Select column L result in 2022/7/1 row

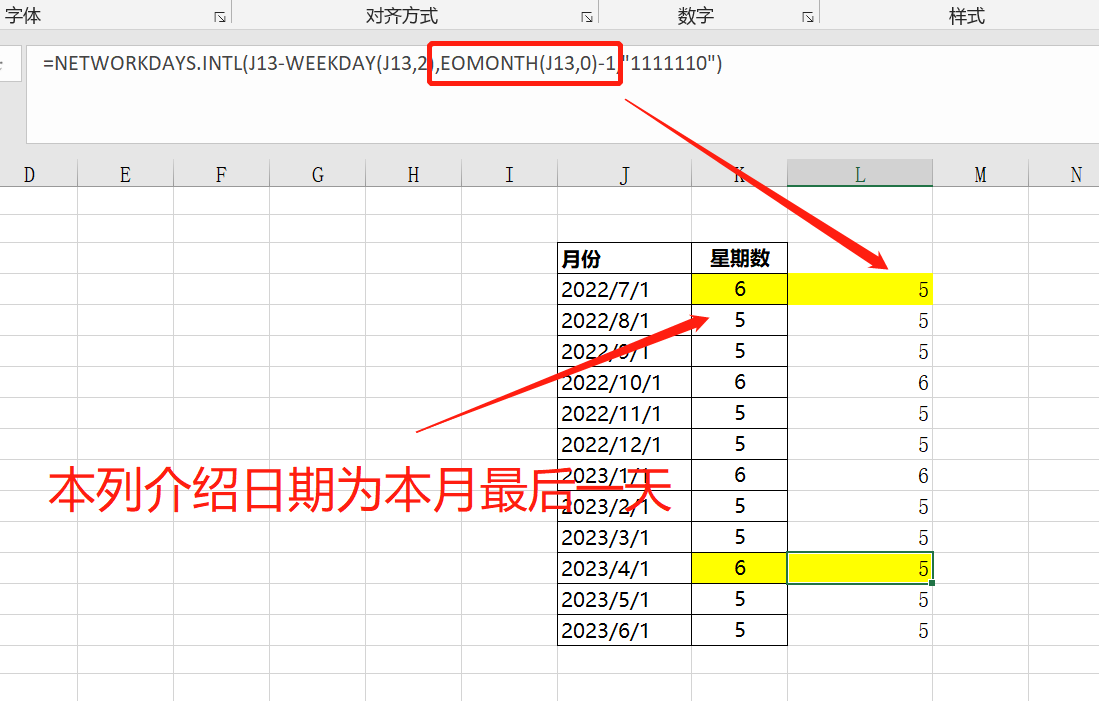click(860, 290)
